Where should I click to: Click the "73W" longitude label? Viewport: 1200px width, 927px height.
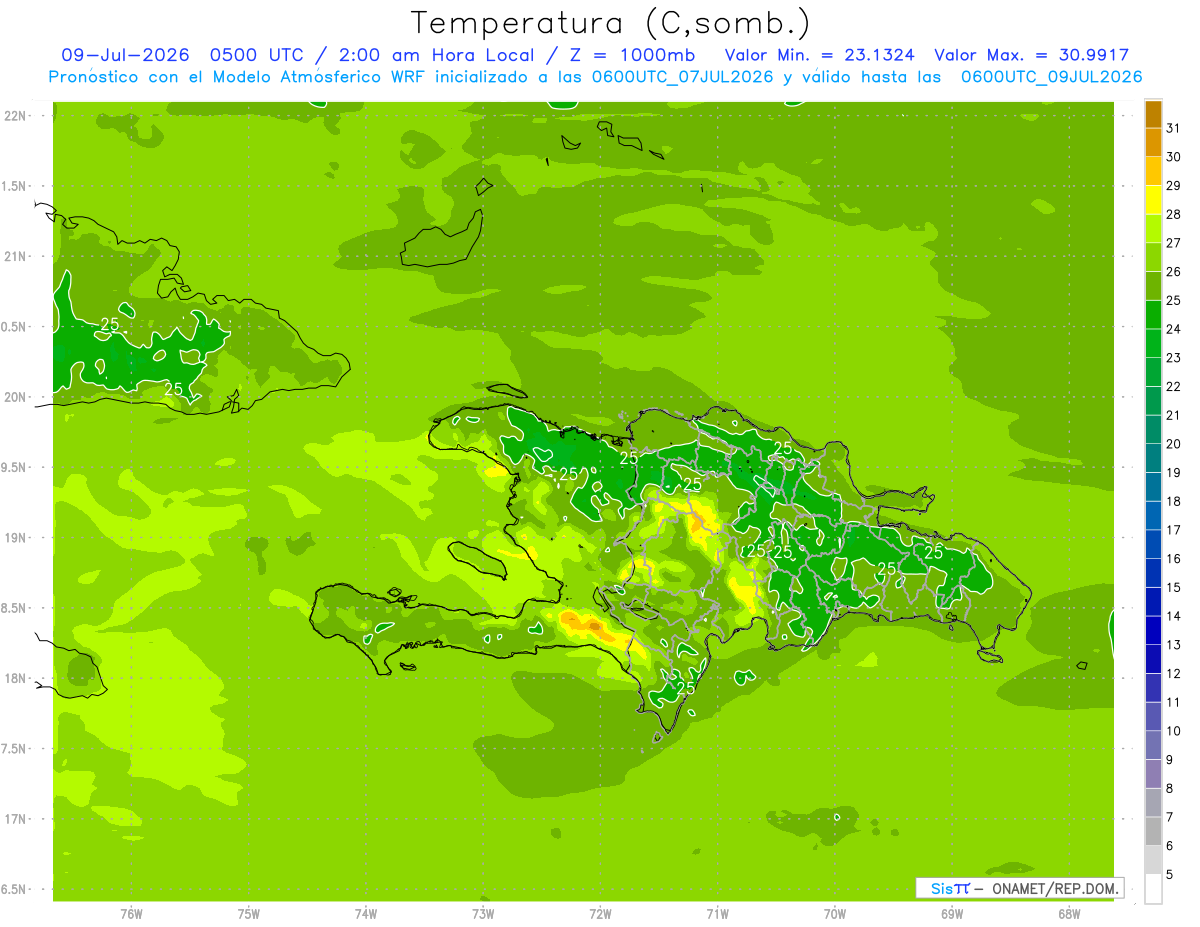[483, 913]
